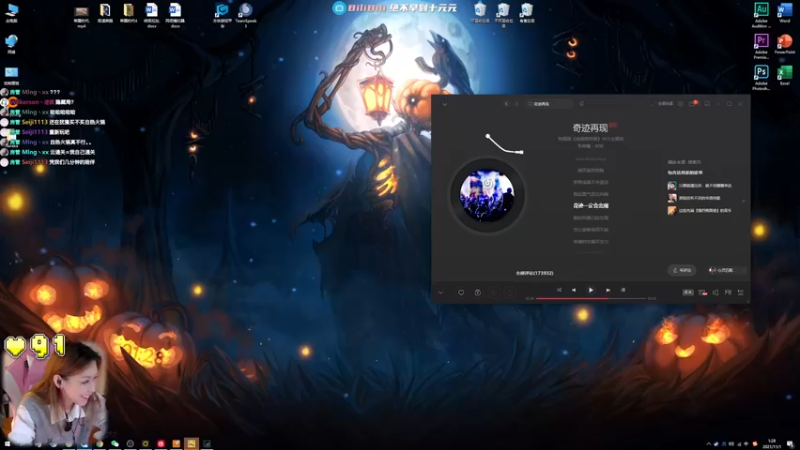The width and height of the screenshot is (800, 450).
Task: Select the highlighted taskbar app
Action: [x=191, y=444]
